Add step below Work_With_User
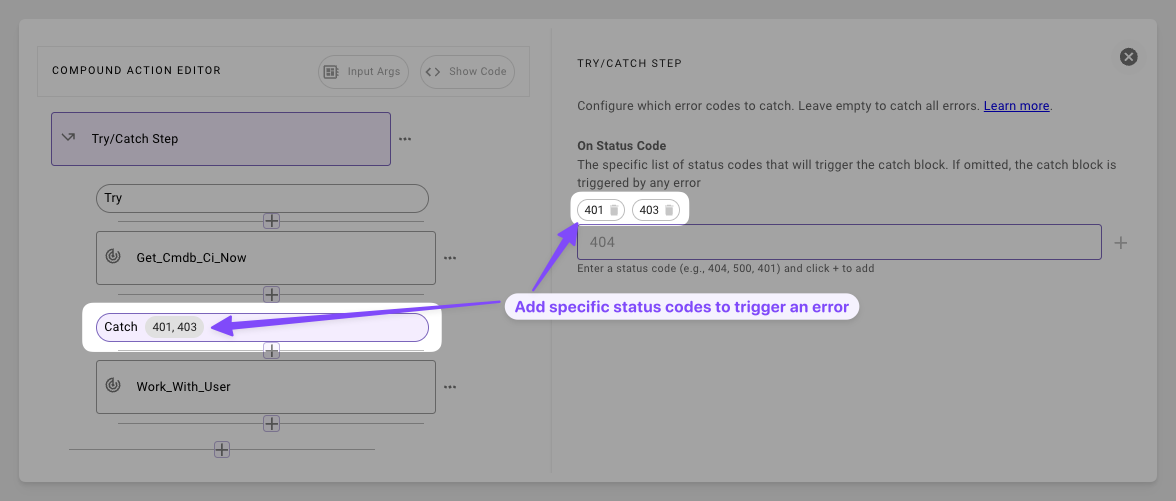This screenshot has width=1176, height=501. pos(272,424)
